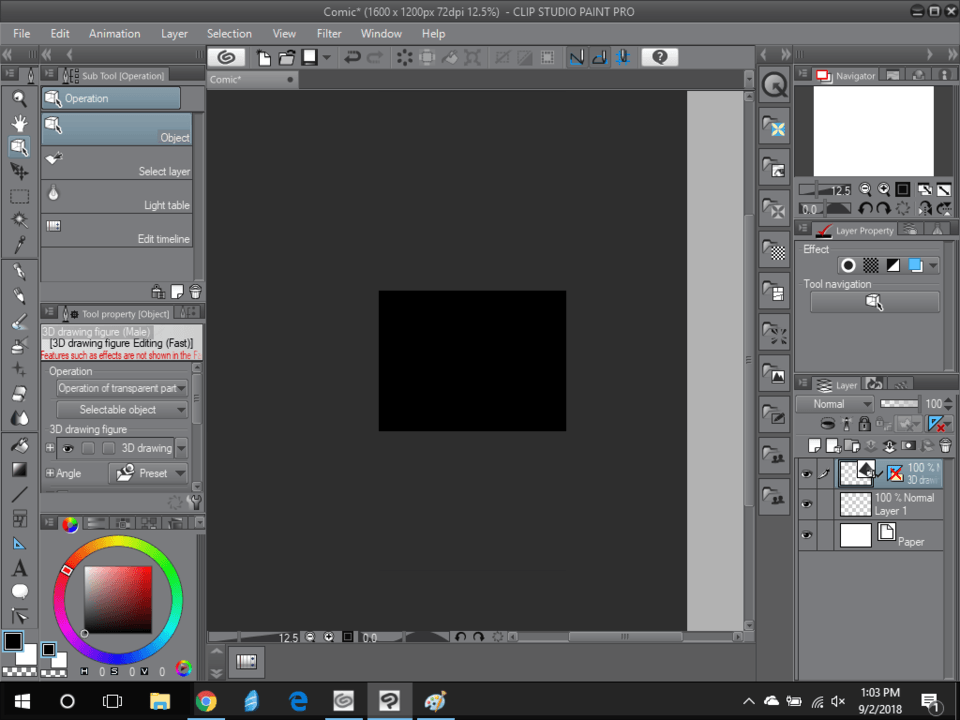Open the Animation menu
Viewport: 960px width, 720px height.
pos(114,34)
